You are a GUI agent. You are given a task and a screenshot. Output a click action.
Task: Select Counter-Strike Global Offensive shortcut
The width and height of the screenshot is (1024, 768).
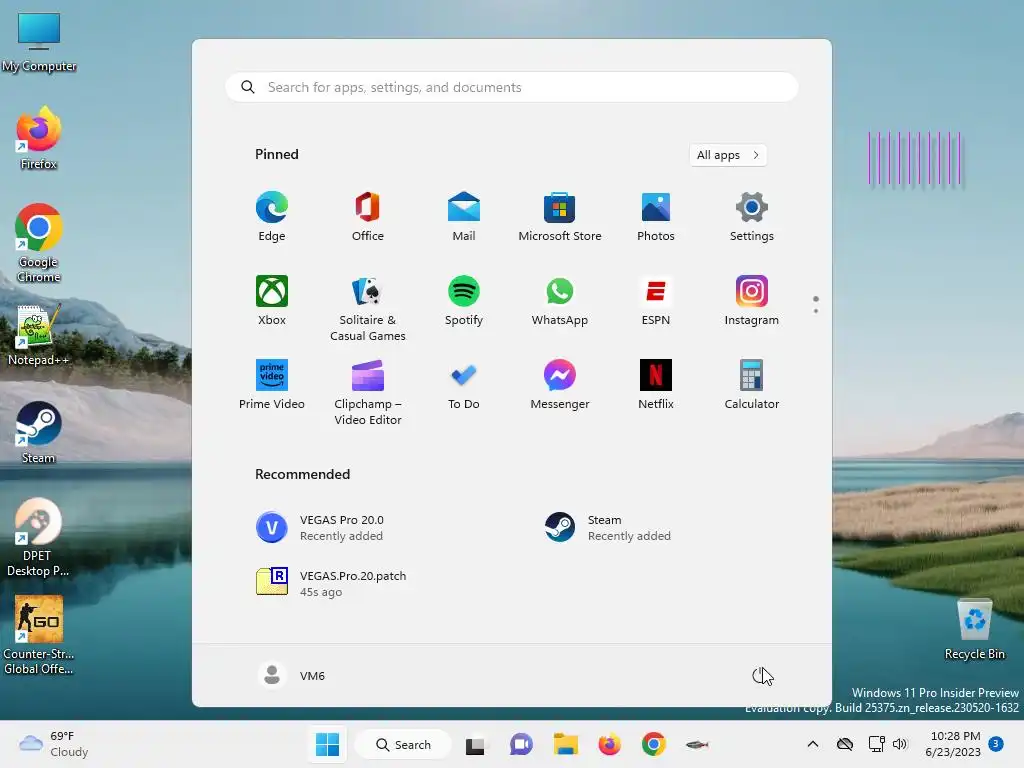[39, 635]
